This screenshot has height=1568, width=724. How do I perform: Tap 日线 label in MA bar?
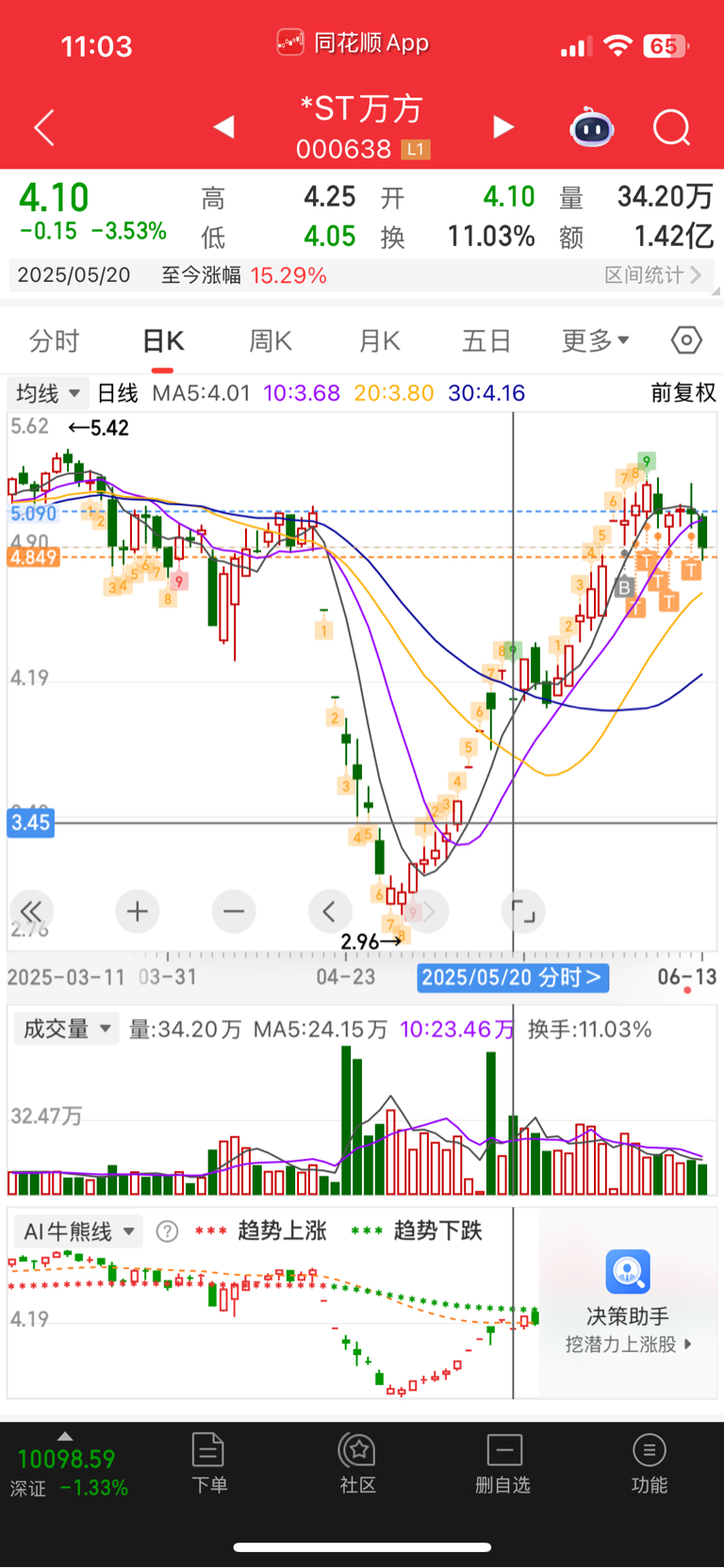118,392
